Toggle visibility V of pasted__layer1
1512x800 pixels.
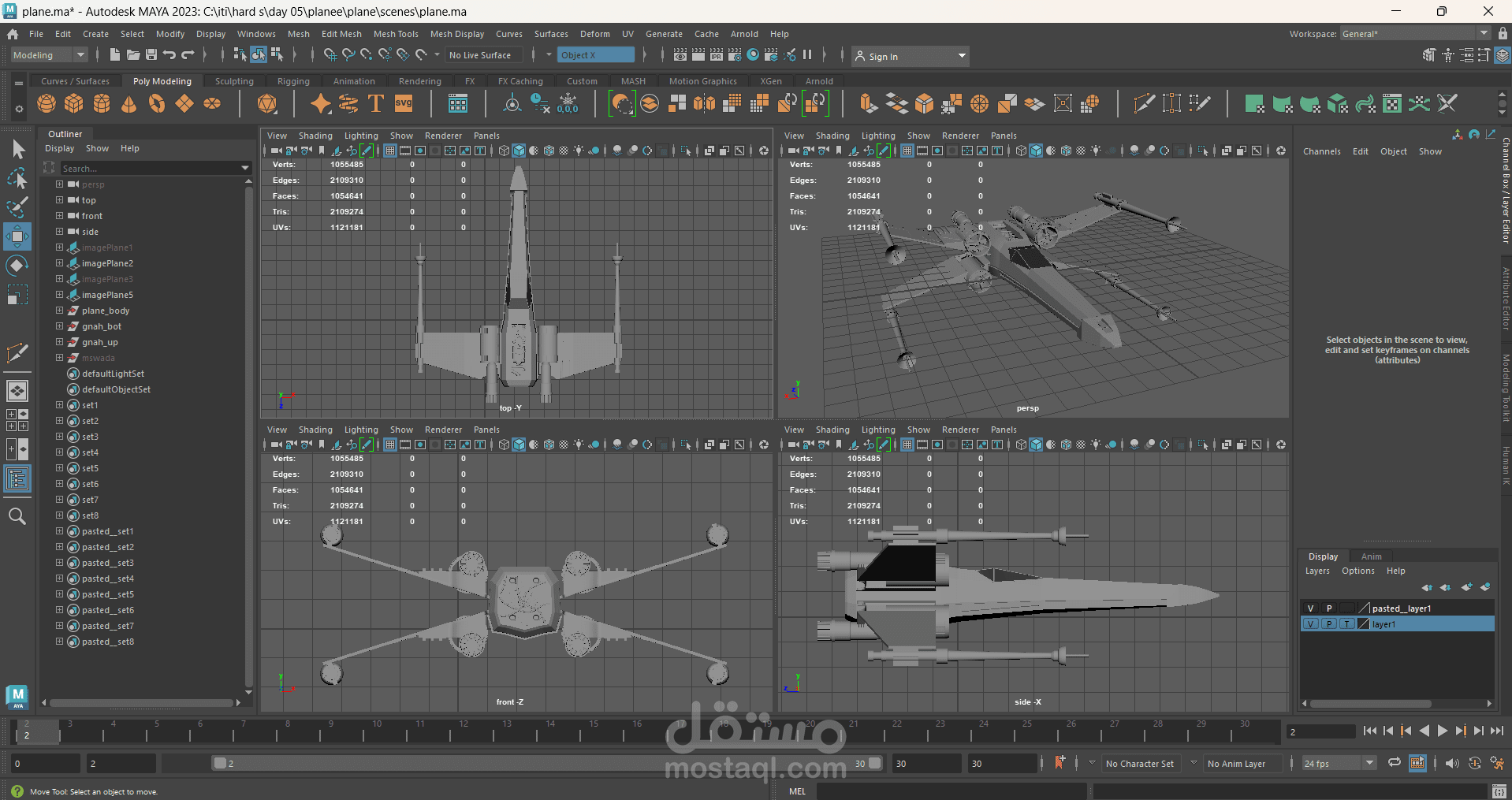coord(1310,608)
